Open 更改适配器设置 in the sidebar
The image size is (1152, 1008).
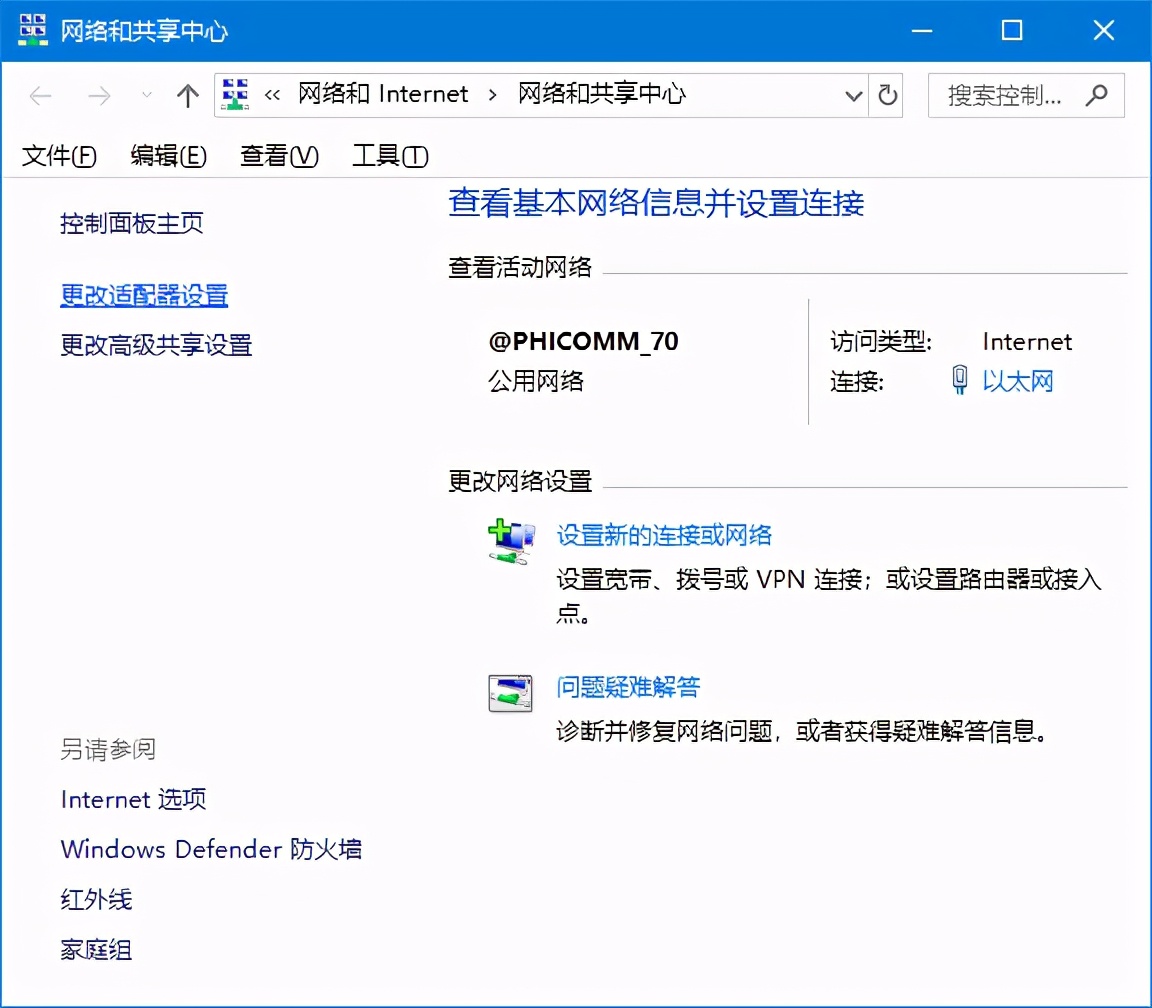click(144, 296)
